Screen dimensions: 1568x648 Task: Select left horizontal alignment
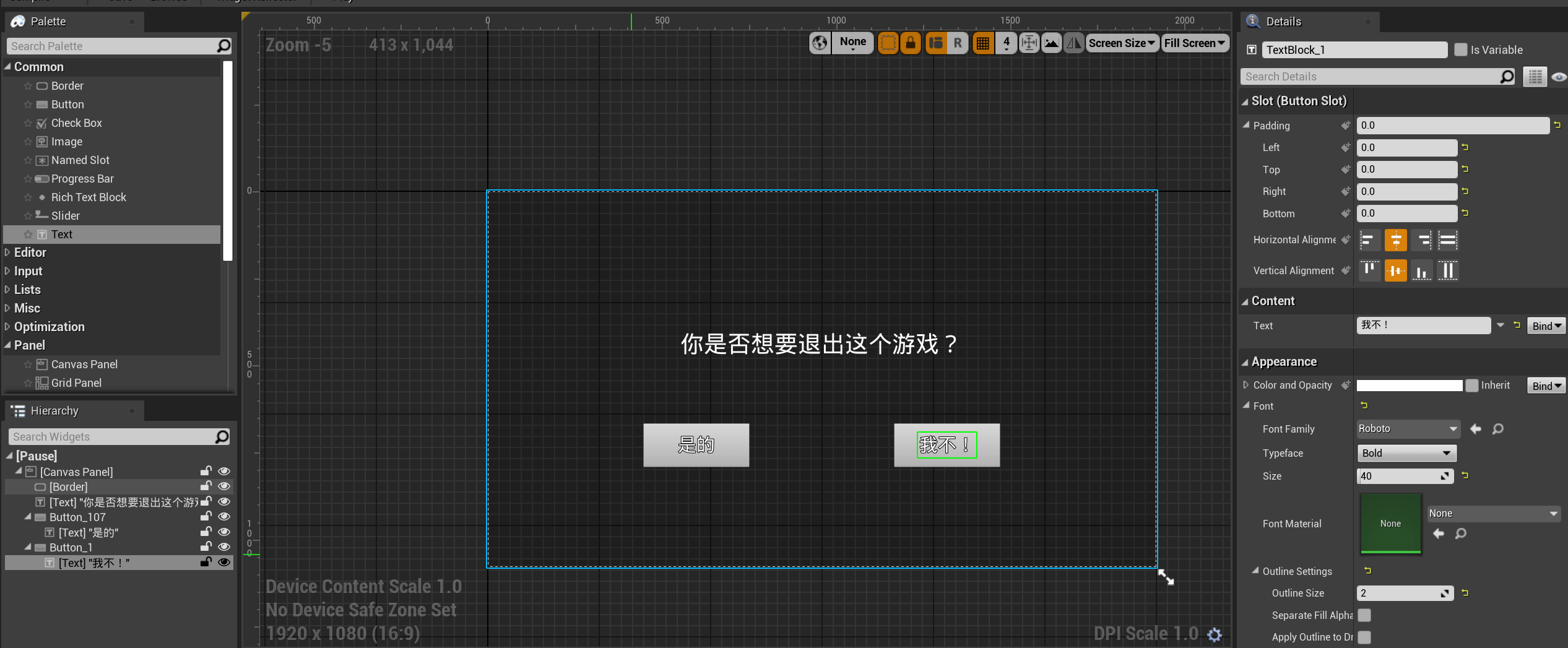1369,240
